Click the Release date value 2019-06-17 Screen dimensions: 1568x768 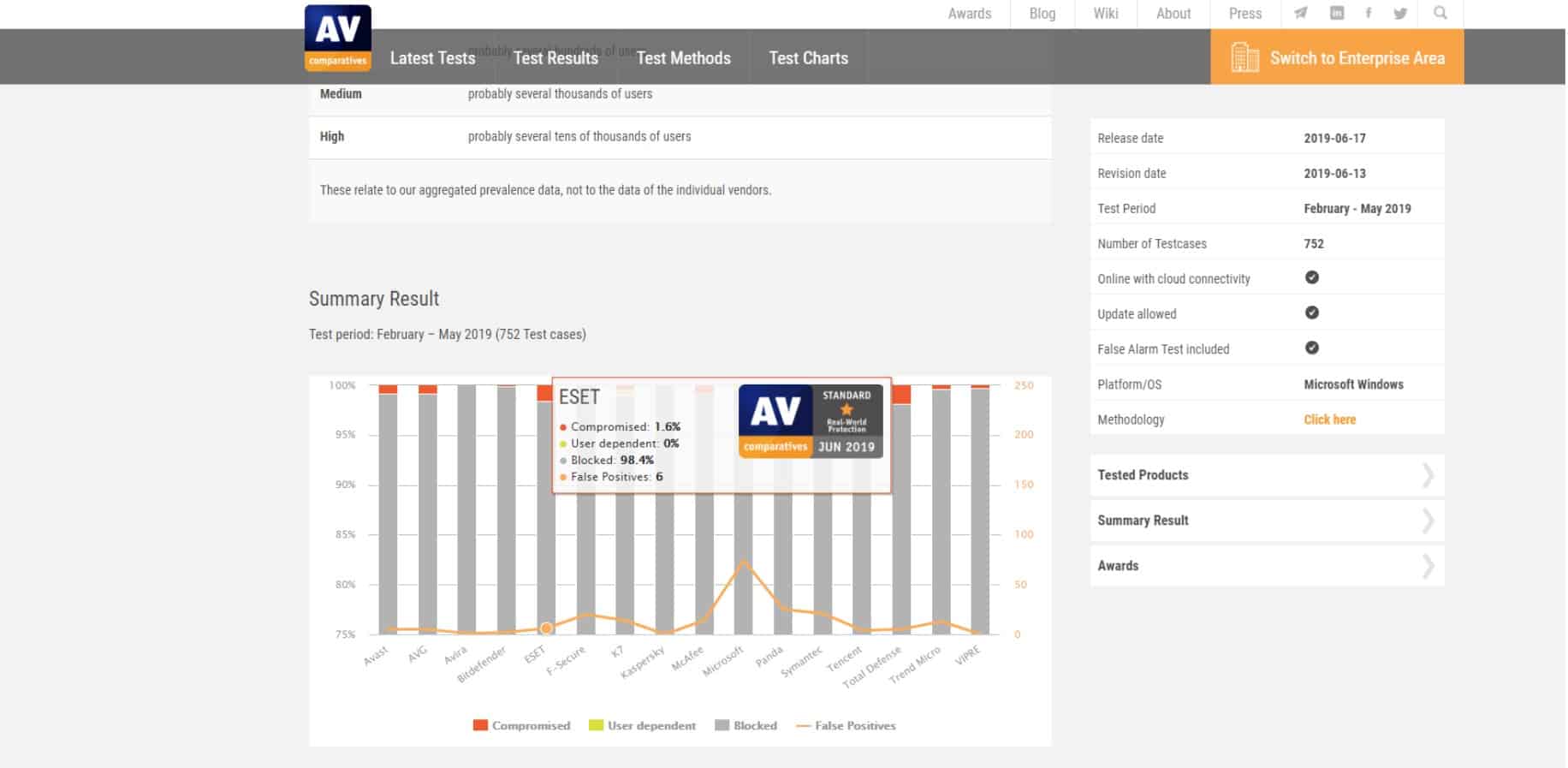coord(1334,138)
